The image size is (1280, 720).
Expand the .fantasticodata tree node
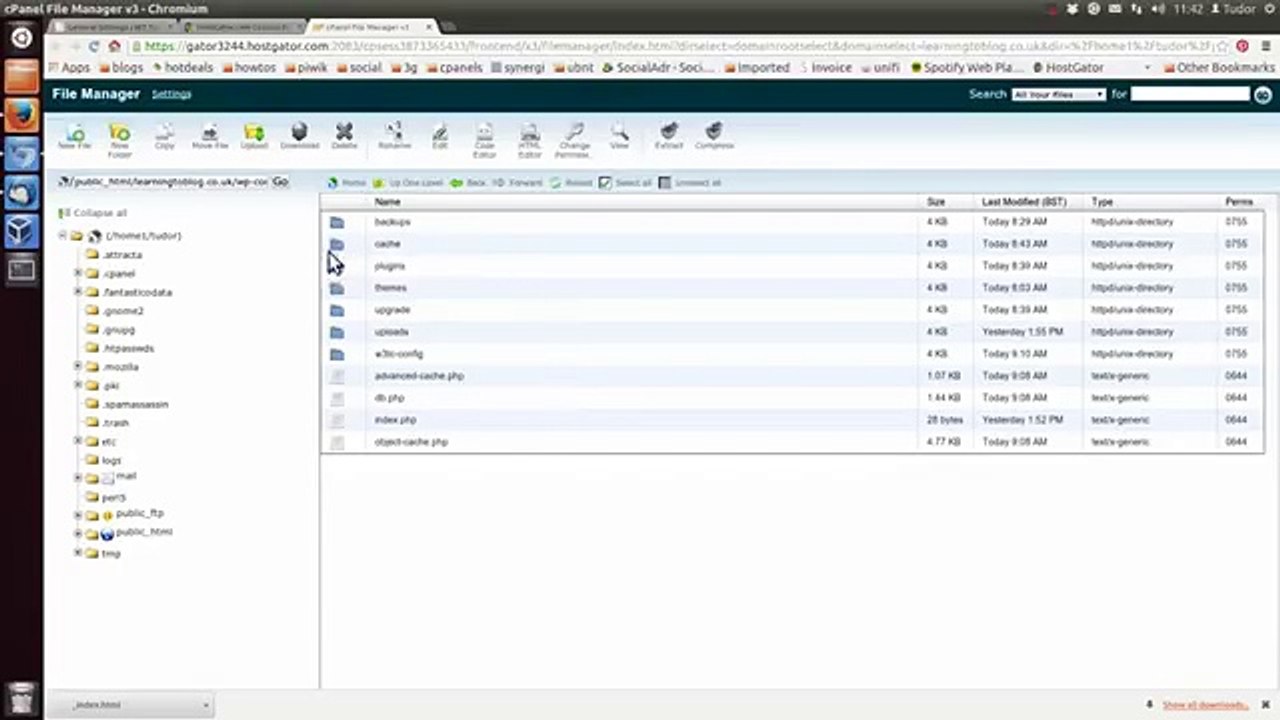click(x=78, y=292)
